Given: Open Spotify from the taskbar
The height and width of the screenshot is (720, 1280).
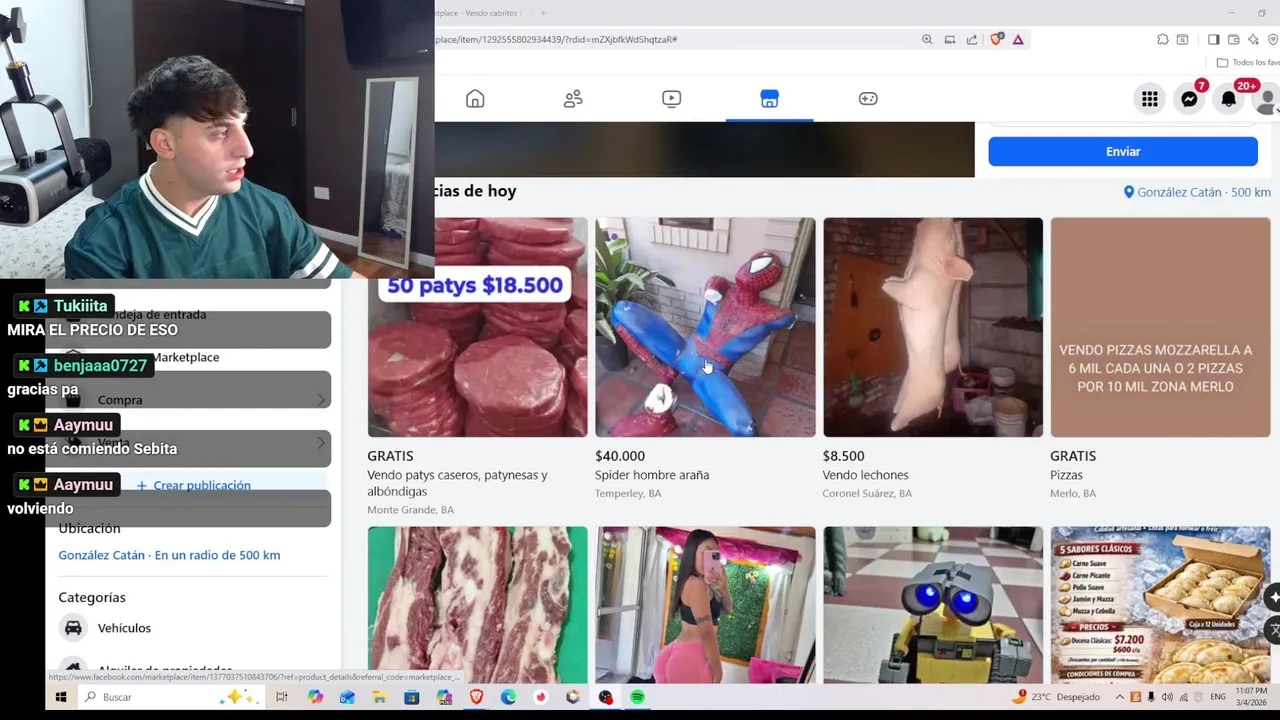Looking at the screenshot, I should pos(637,697).
